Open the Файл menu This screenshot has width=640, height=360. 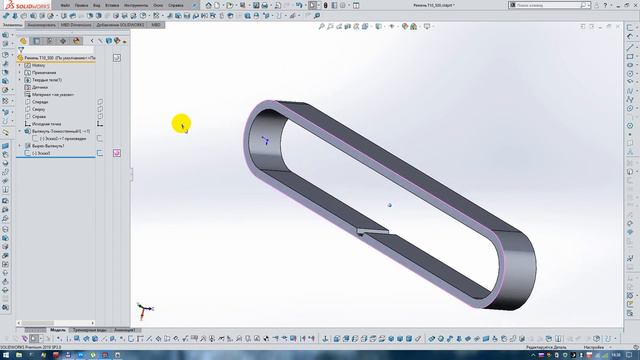[65, 5]
